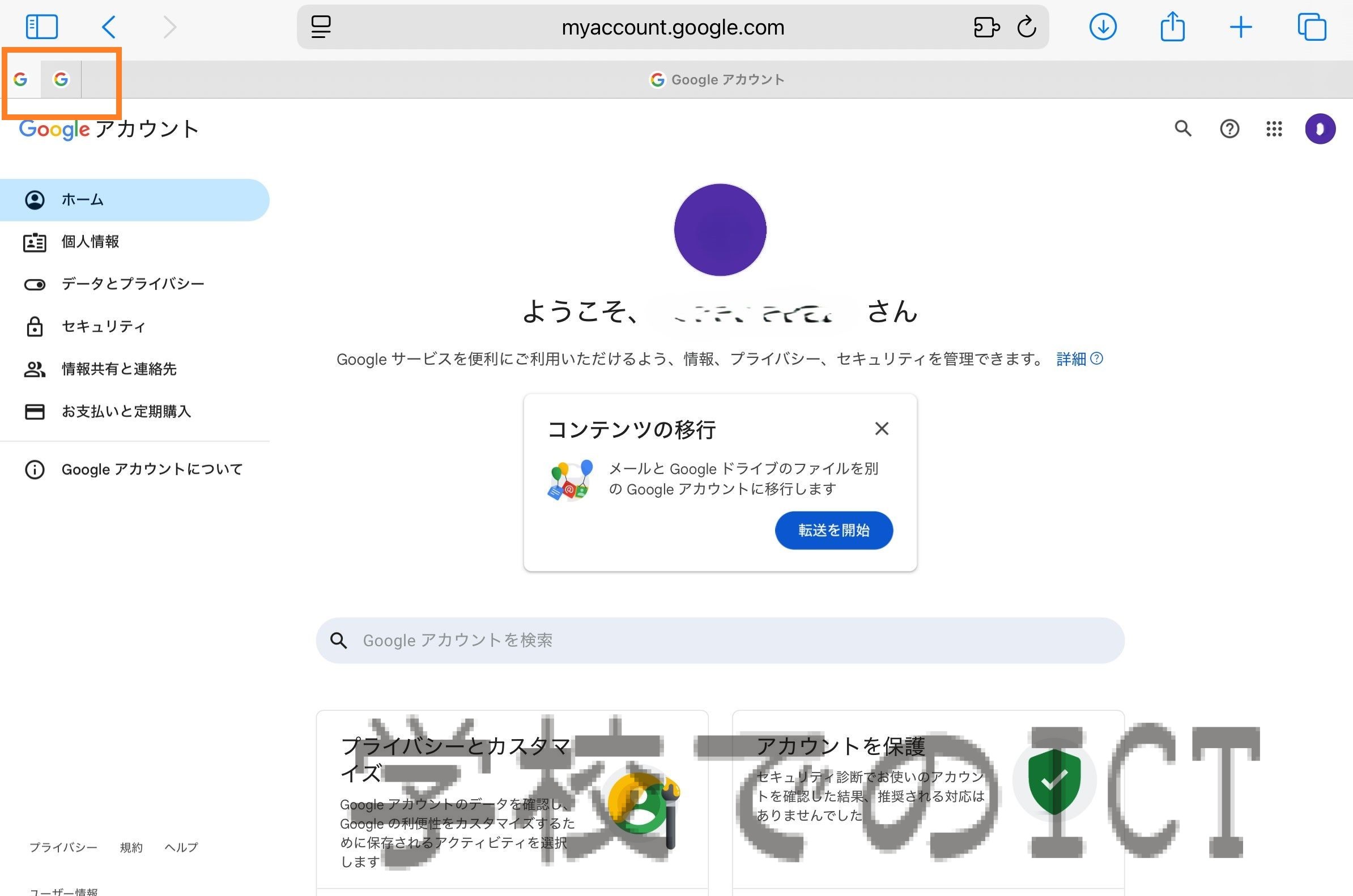This screenshot has height=896, width=1353.
Task: Select the Google アカウント tab
Action: click(717, 79)
